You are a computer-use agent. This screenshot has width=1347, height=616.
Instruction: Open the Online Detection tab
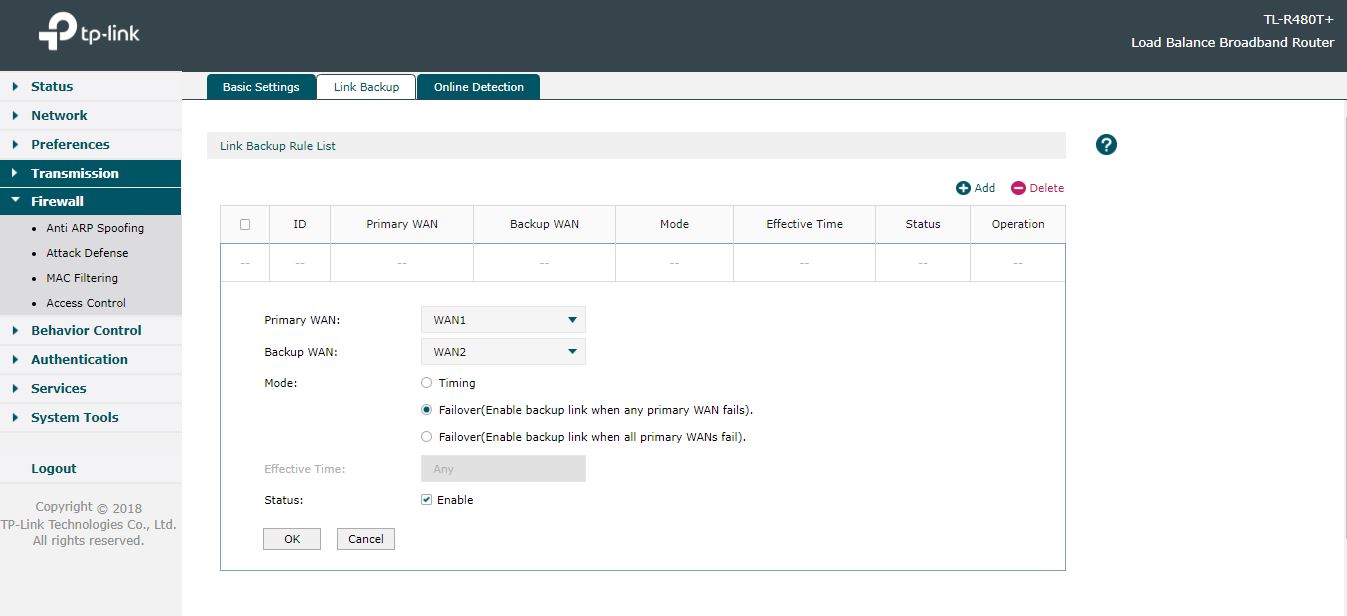pos(479,86)
